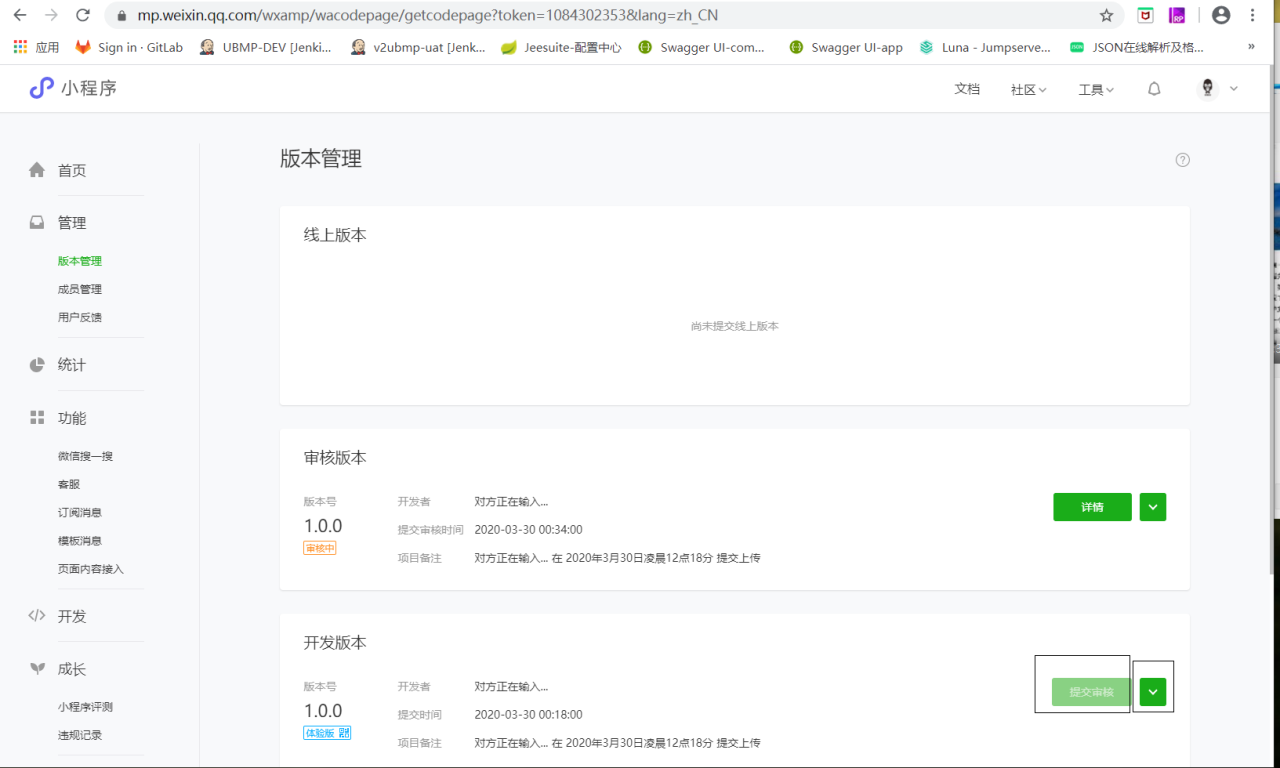Expand the 工具 dropdown menu
The image size is (1280, 768).
1096,90
